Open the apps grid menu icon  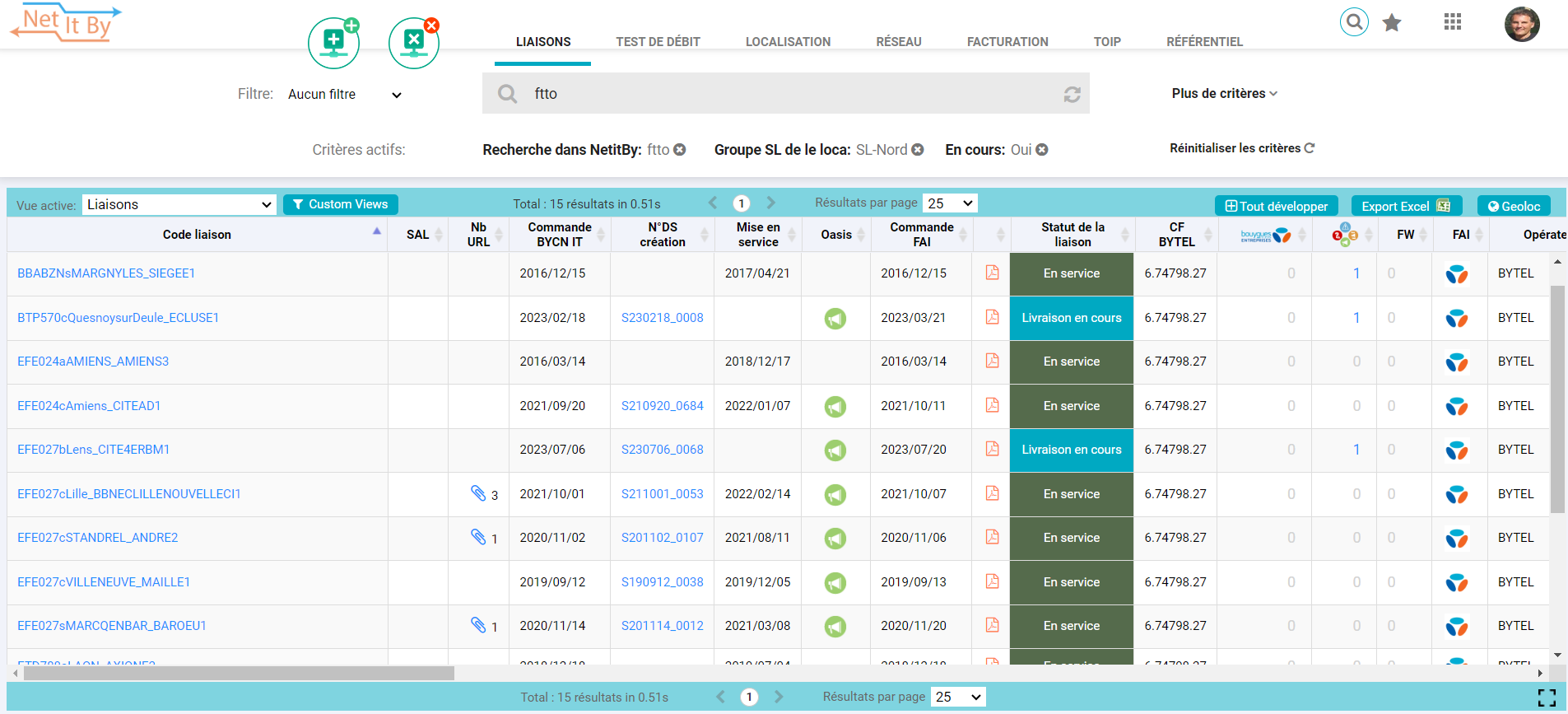click(1452, 22)
